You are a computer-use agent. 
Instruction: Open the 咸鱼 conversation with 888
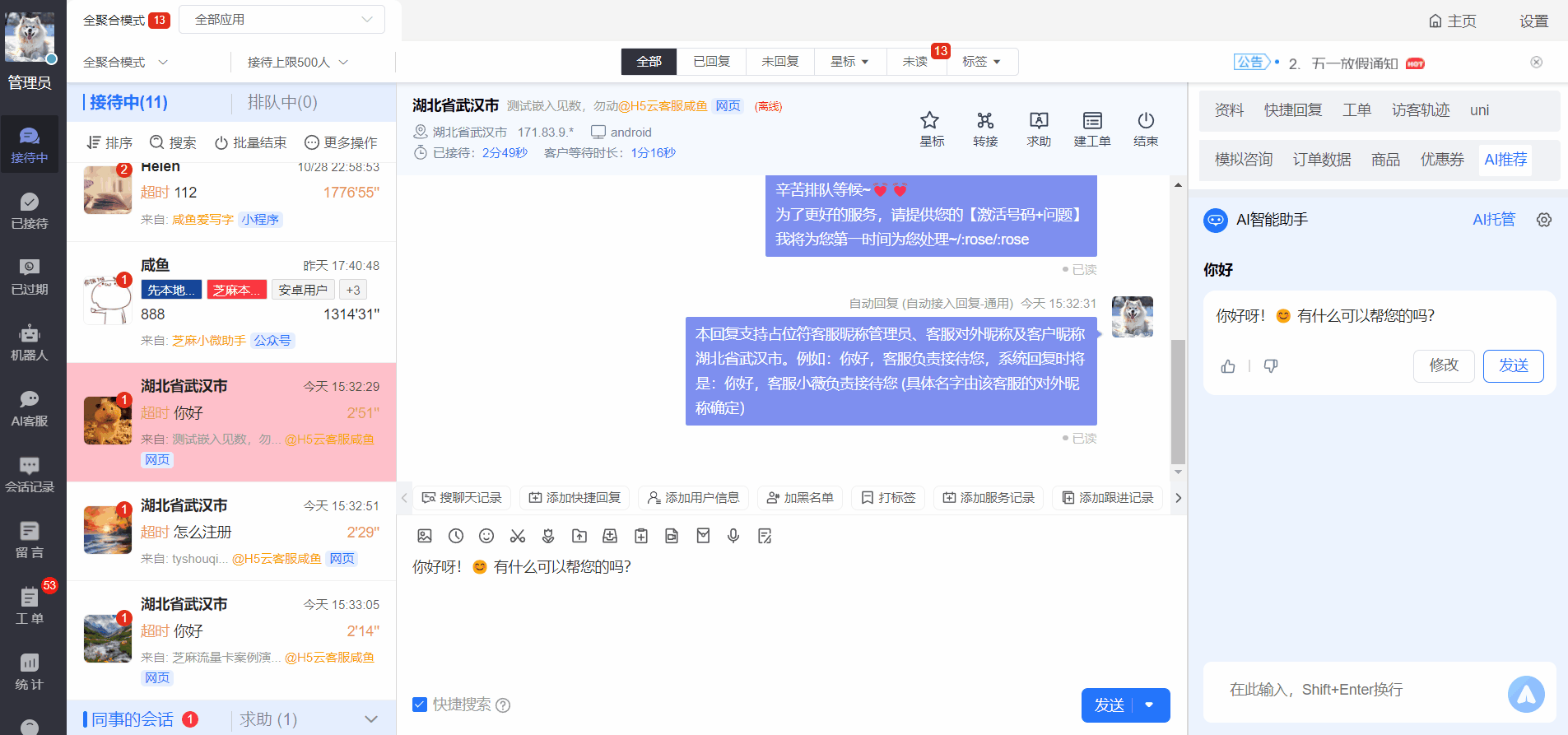tap(231, 302)
